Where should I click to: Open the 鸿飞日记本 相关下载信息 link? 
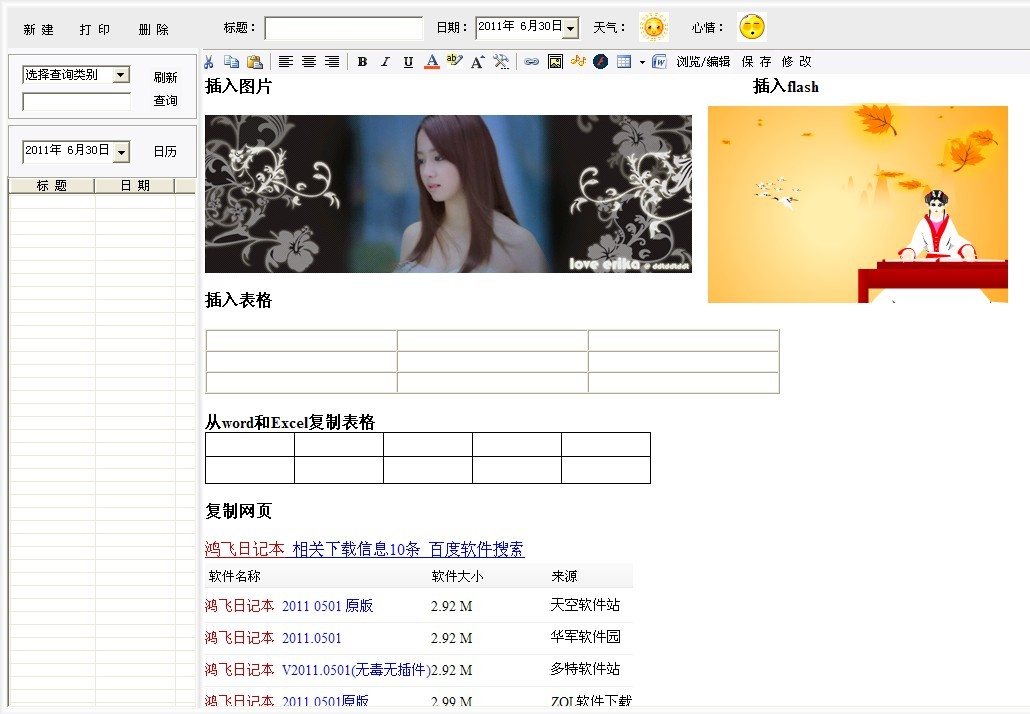(x=365, y=549)
